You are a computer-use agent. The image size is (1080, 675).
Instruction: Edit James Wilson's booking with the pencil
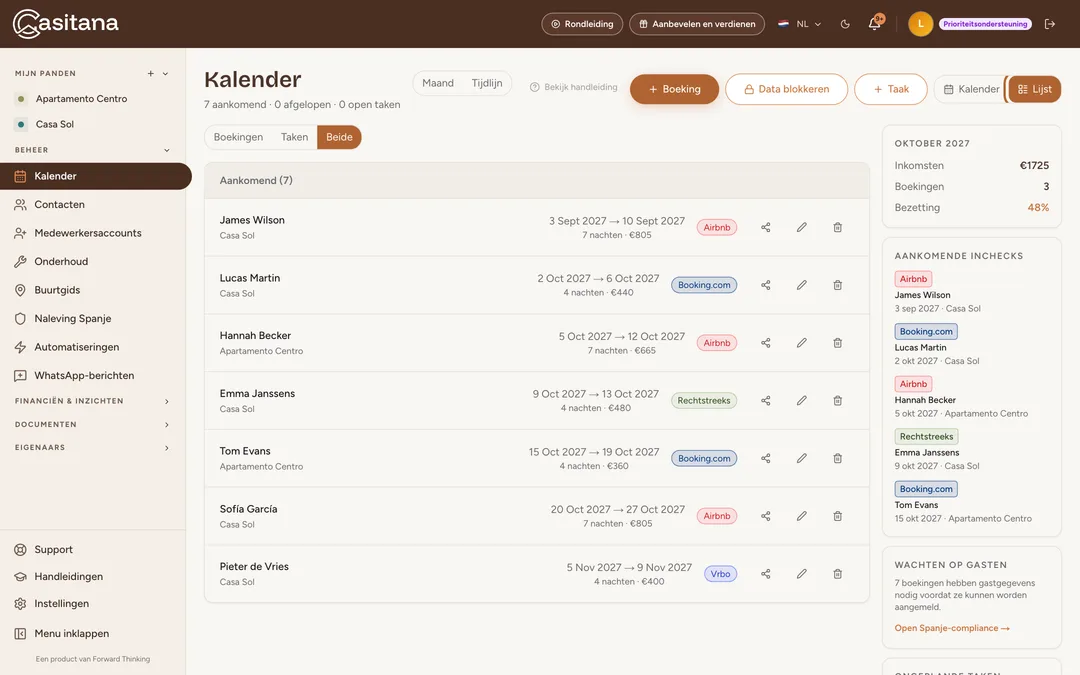[802, 227]
